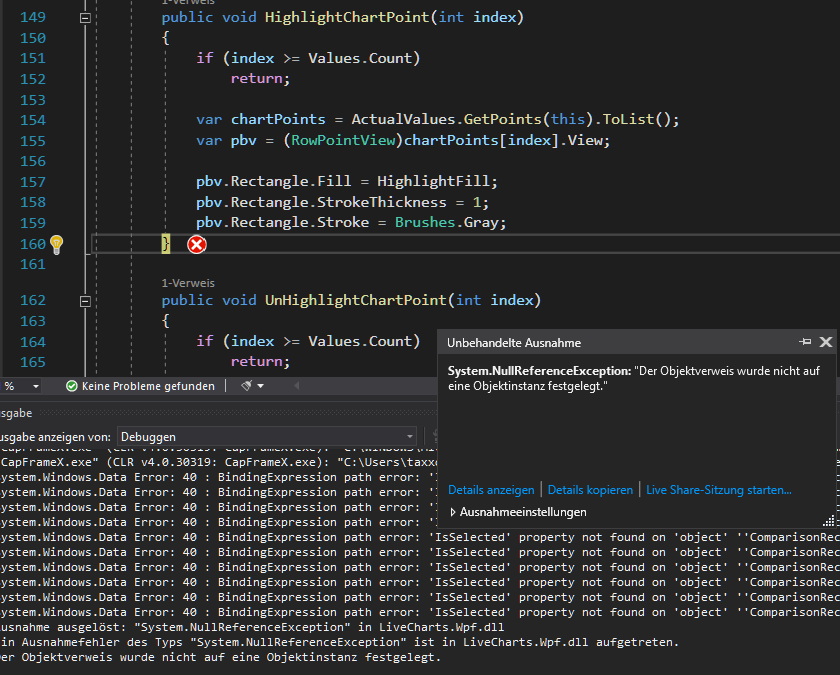The height and width of the screenshot is (675, 840).
Task: Close the Unbehandelte Ausnahme popup
Action: click(826, 342)
